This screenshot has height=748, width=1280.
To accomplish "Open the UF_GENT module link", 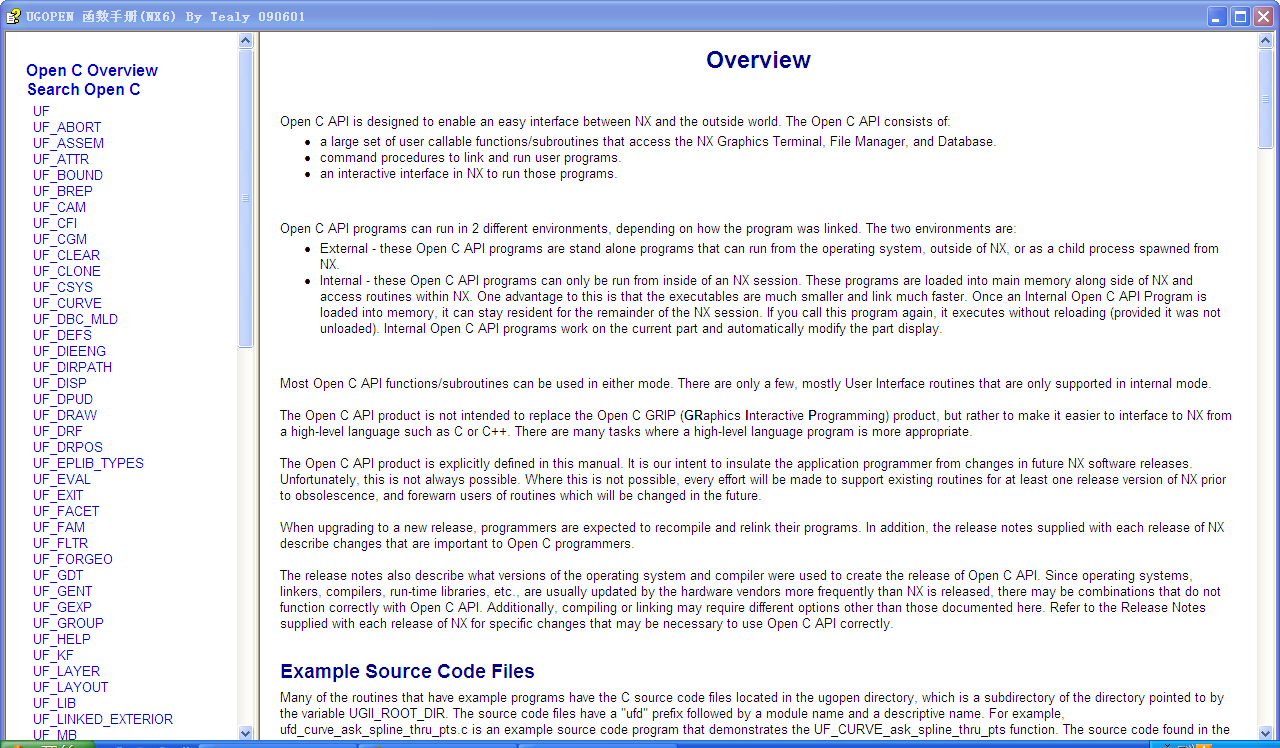I will point(63,591).
